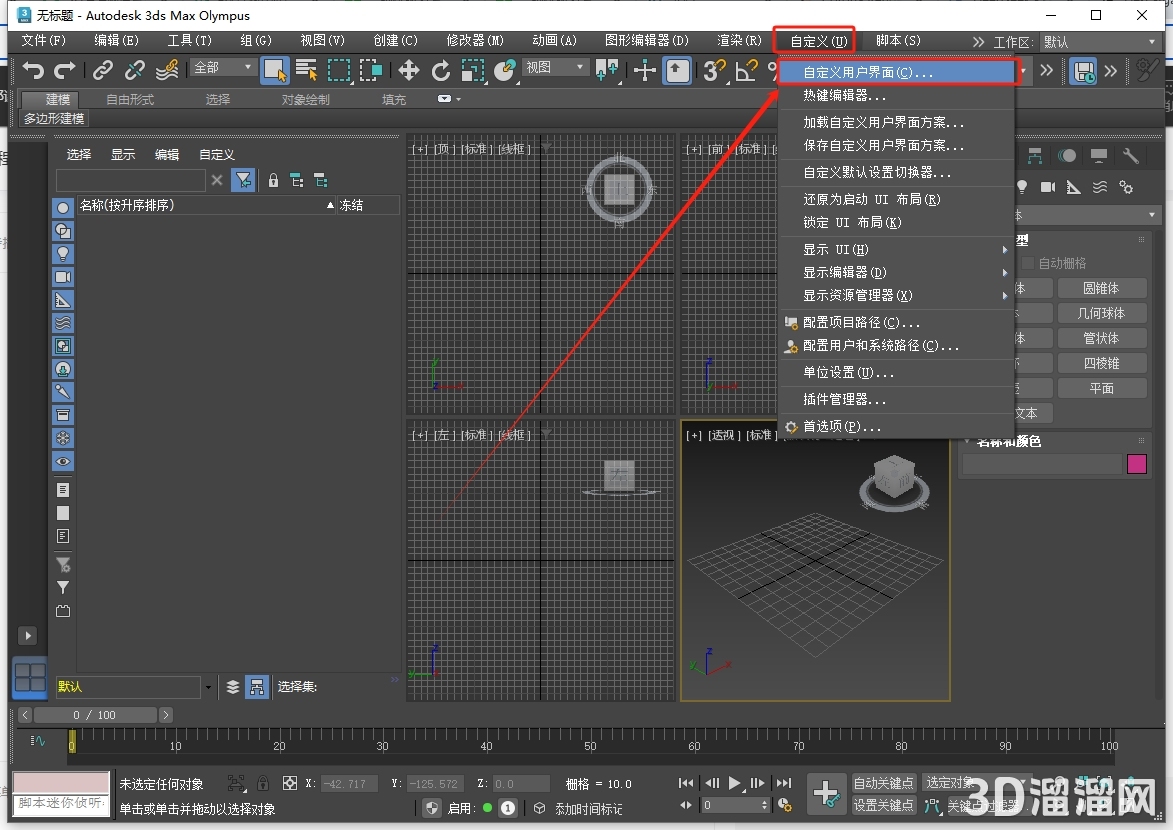
Task: Open 首选项(P)... preferences entry
Action: click(x=896, y=427)
